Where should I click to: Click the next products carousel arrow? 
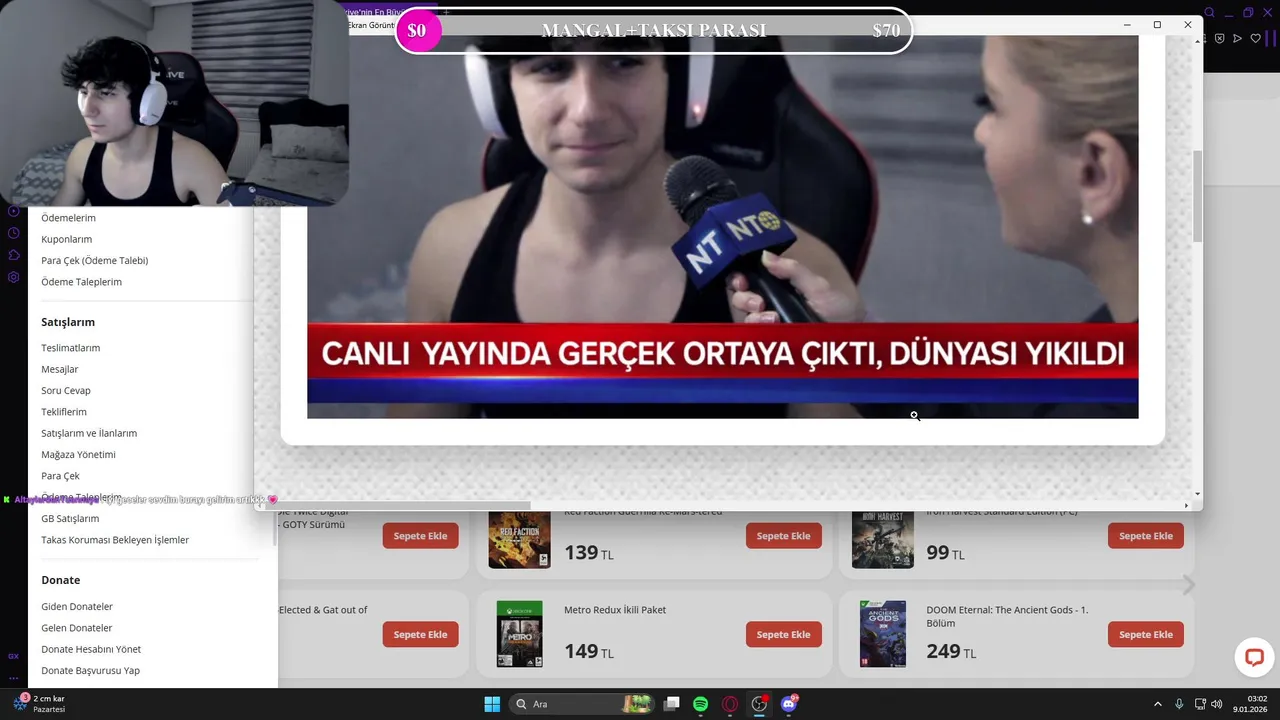[x=1189, y=585]
